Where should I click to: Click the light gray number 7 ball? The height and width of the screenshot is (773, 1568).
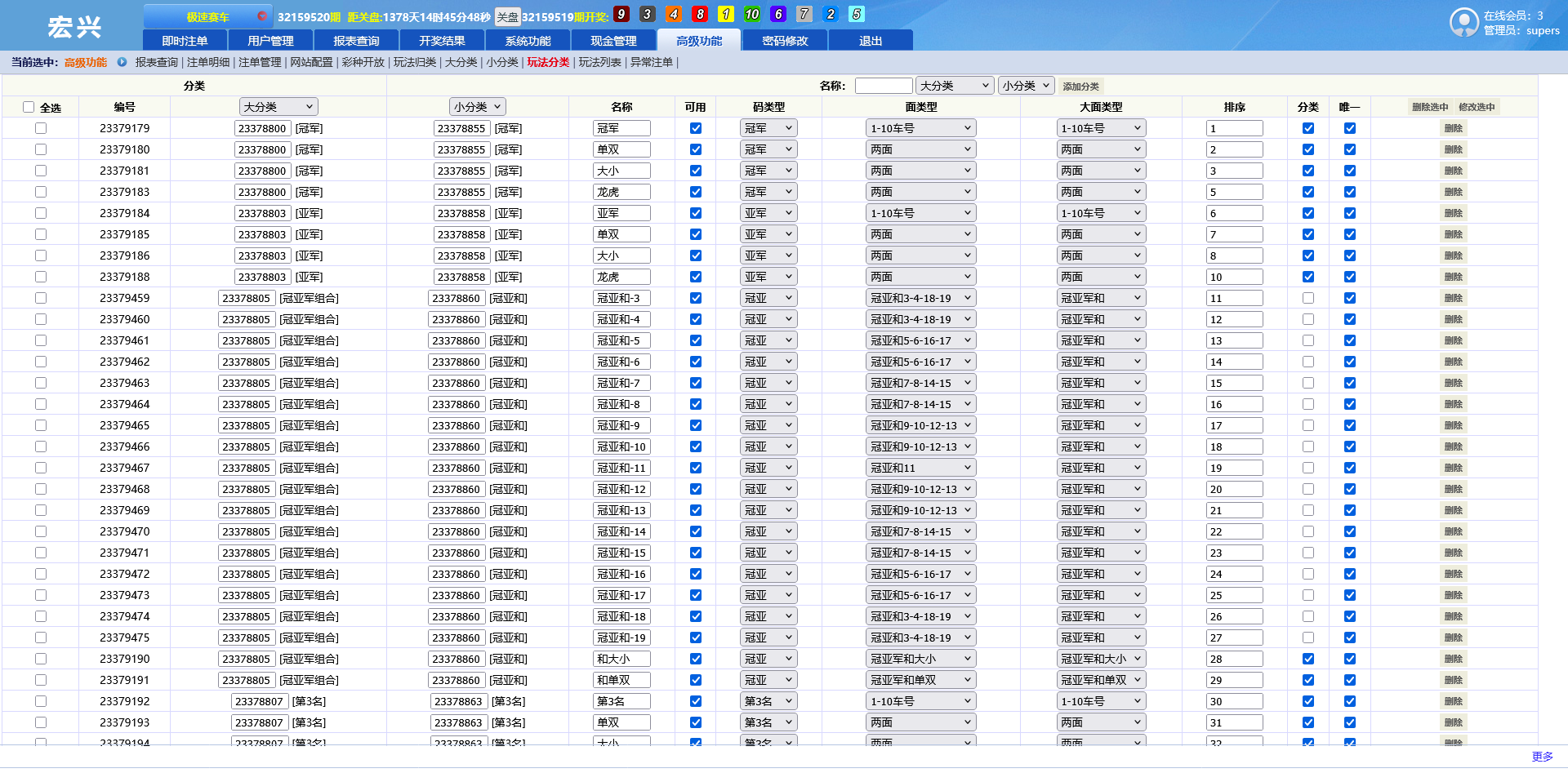(x=804, y=14)
